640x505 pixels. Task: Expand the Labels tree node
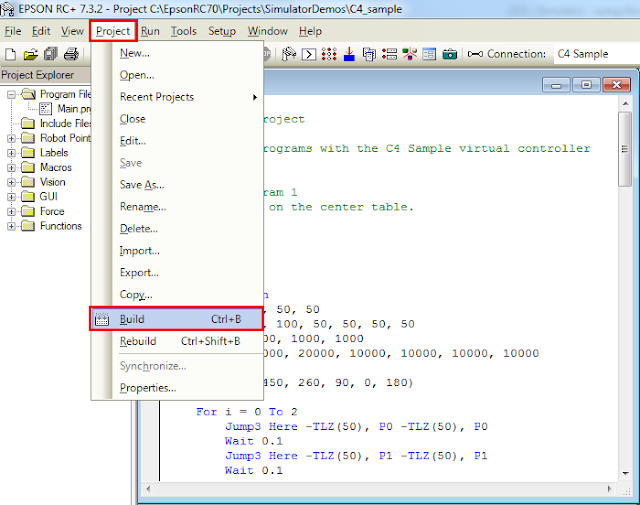[x=11, y=153]
